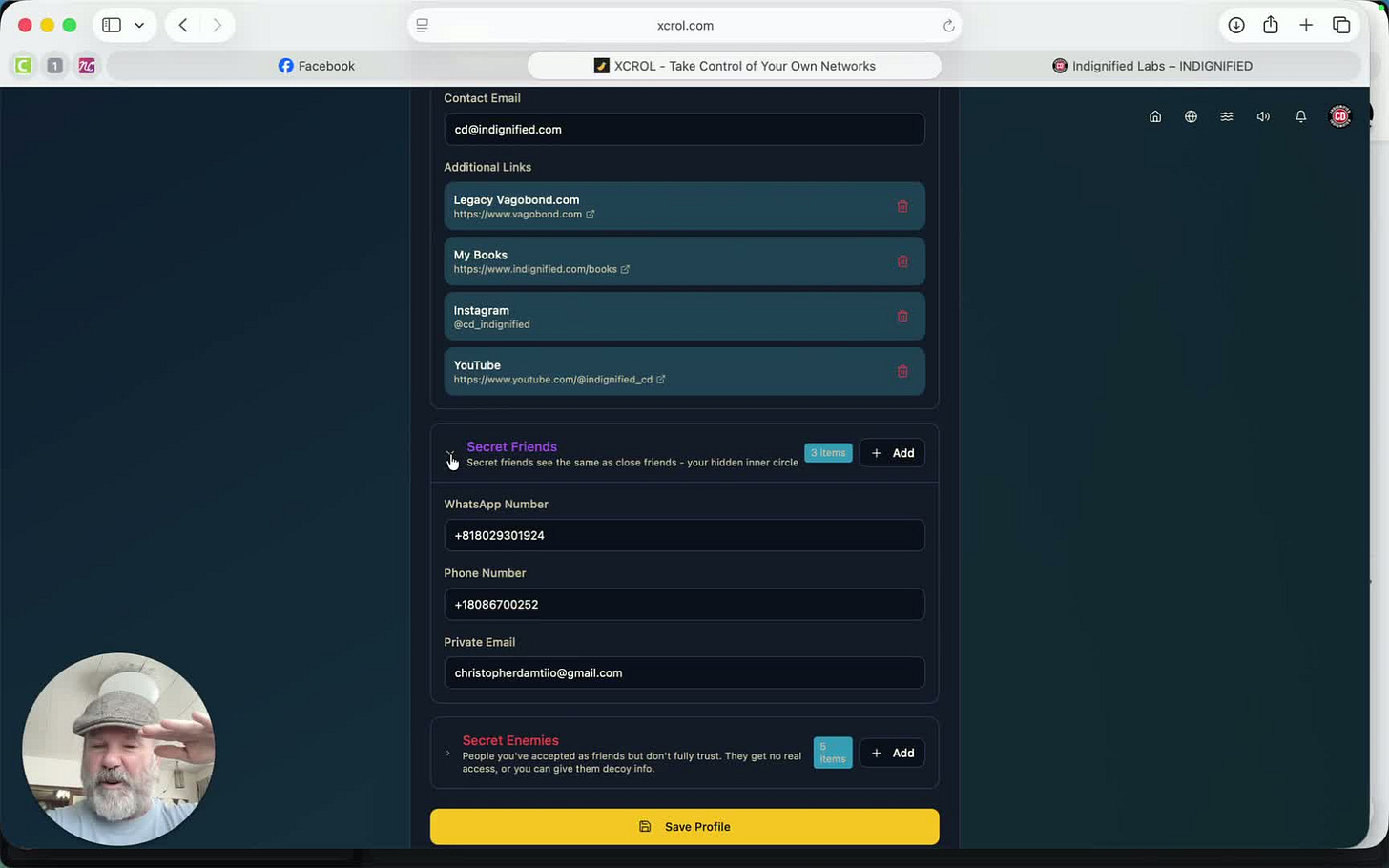Click the 5 items badge
Screen dimensions: 1389x868
point(833,754)
